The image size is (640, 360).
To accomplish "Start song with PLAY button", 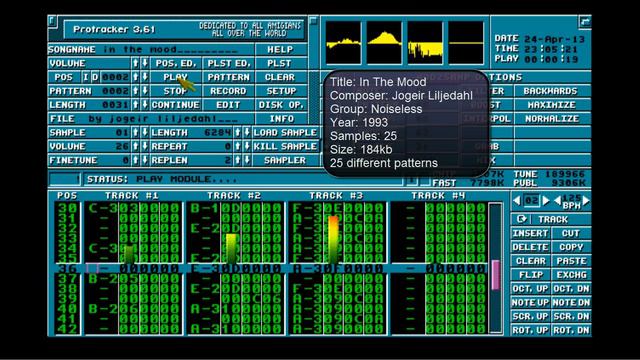I will click(x=176, y=77).
